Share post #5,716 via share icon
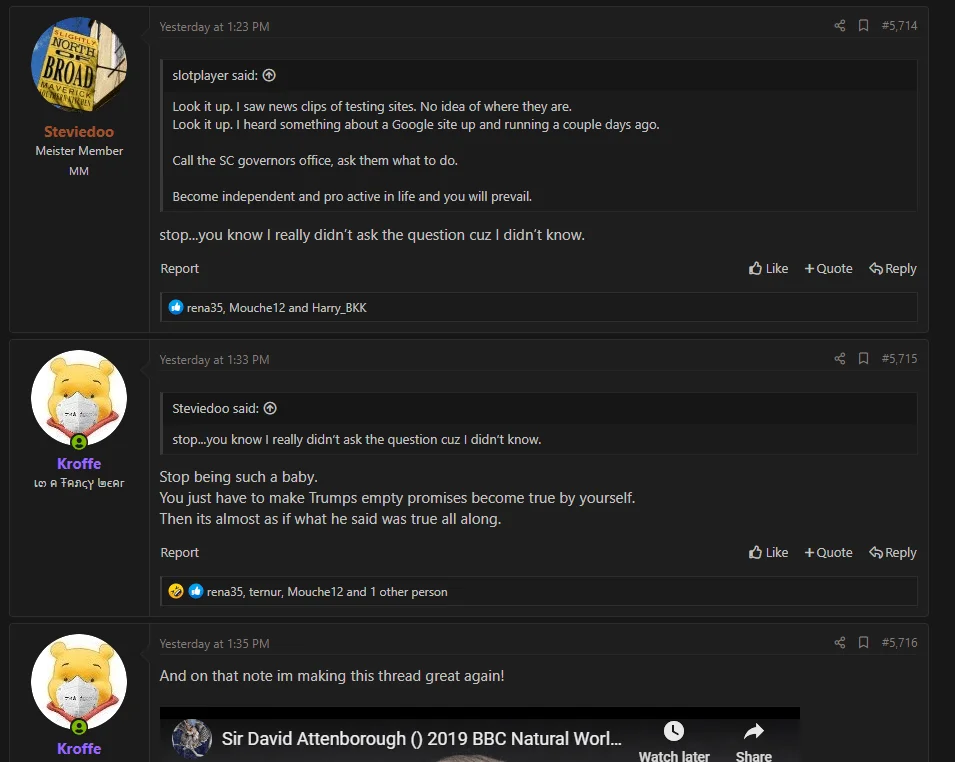 click(839, 643)
